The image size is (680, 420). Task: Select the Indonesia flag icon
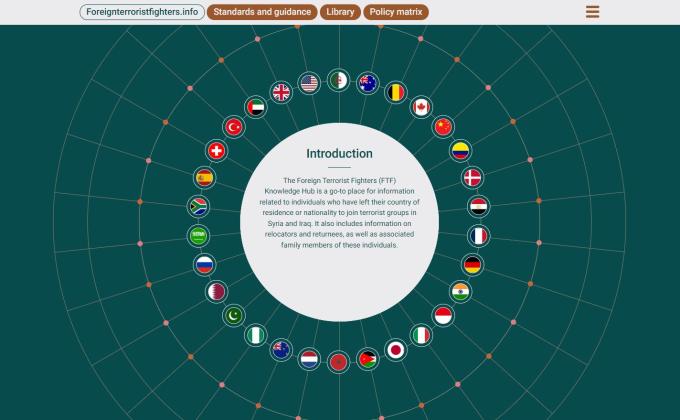coord(443,315)
